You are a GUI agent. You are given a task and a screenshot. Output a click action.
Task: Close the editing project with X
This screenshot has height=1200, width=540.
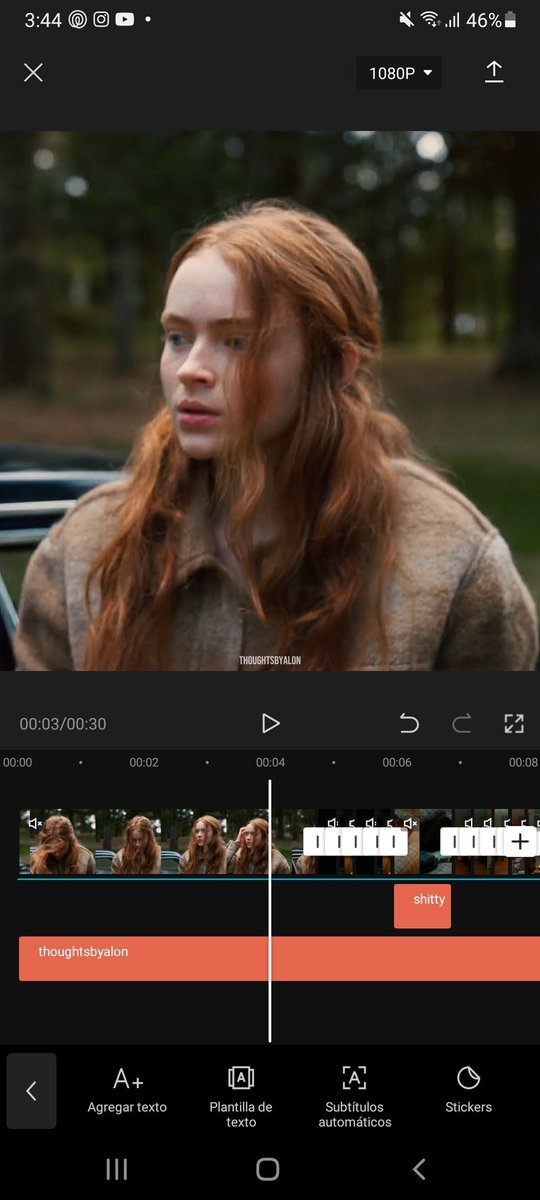click(x=33, y=73)
